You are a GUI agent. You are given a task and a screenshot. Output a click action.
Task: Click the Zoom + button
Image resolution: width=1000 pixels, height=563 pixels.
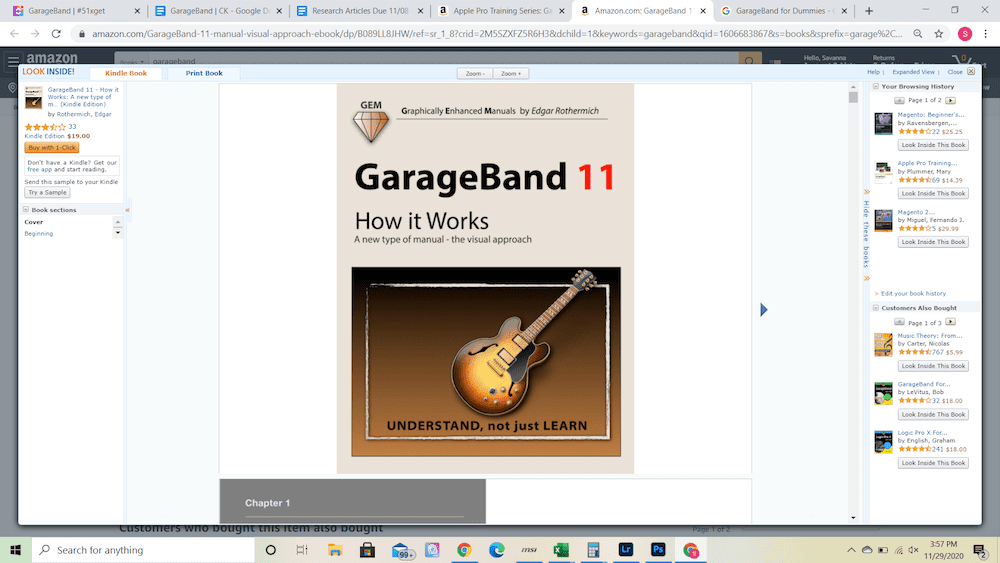coord(511,73)
